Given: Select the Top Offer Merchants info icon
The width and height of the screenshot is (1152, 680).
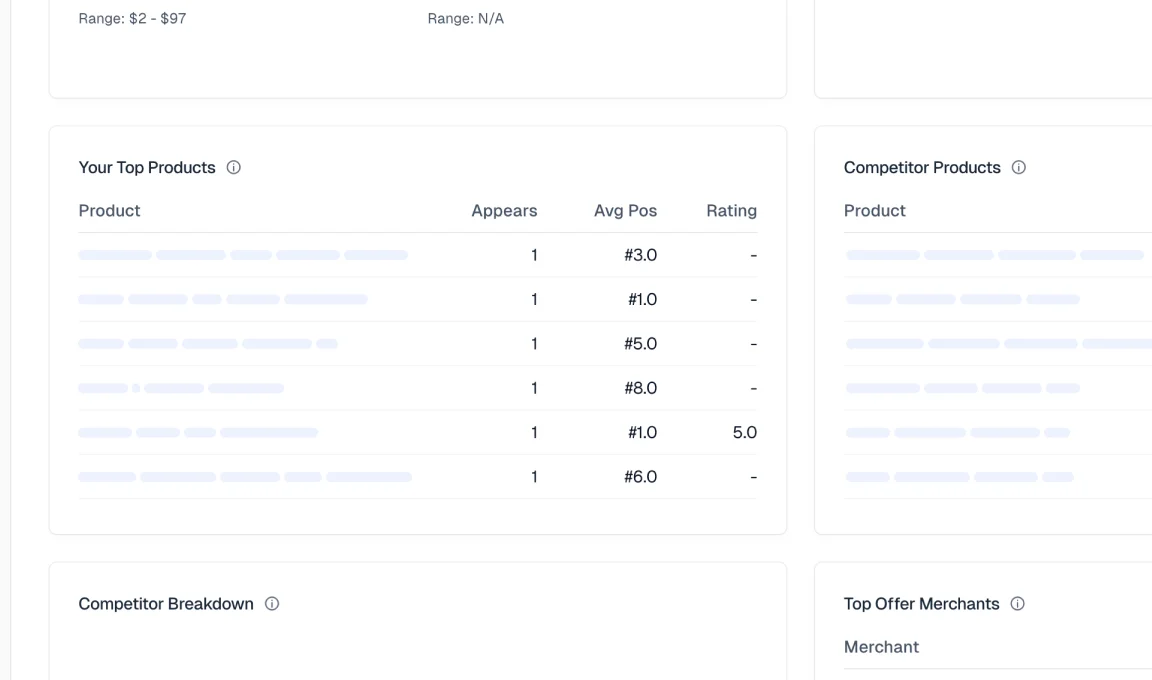Looking at the screenshot, I should tap(1018, 603).
